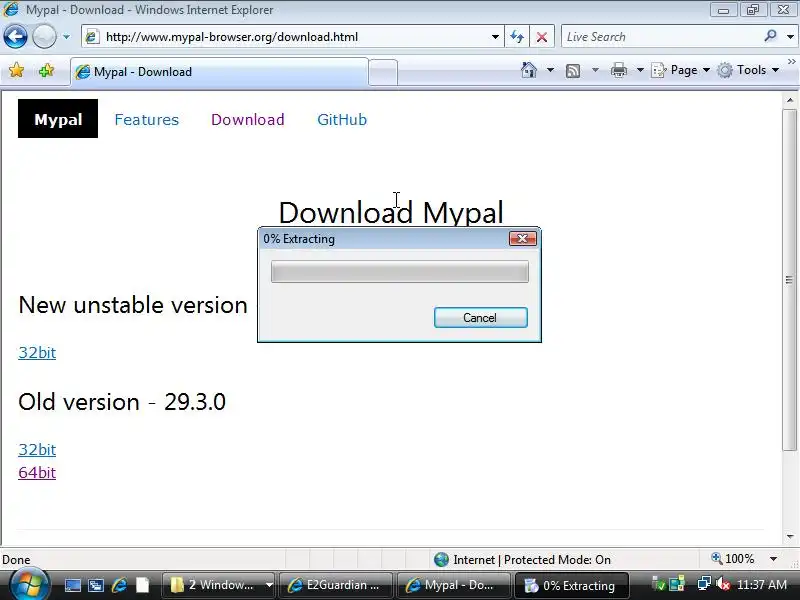Expand the zoom level dropdown arrow
The width and height of the screenshot is (800, 600).
pyautogui.click(x=773, y=559)
